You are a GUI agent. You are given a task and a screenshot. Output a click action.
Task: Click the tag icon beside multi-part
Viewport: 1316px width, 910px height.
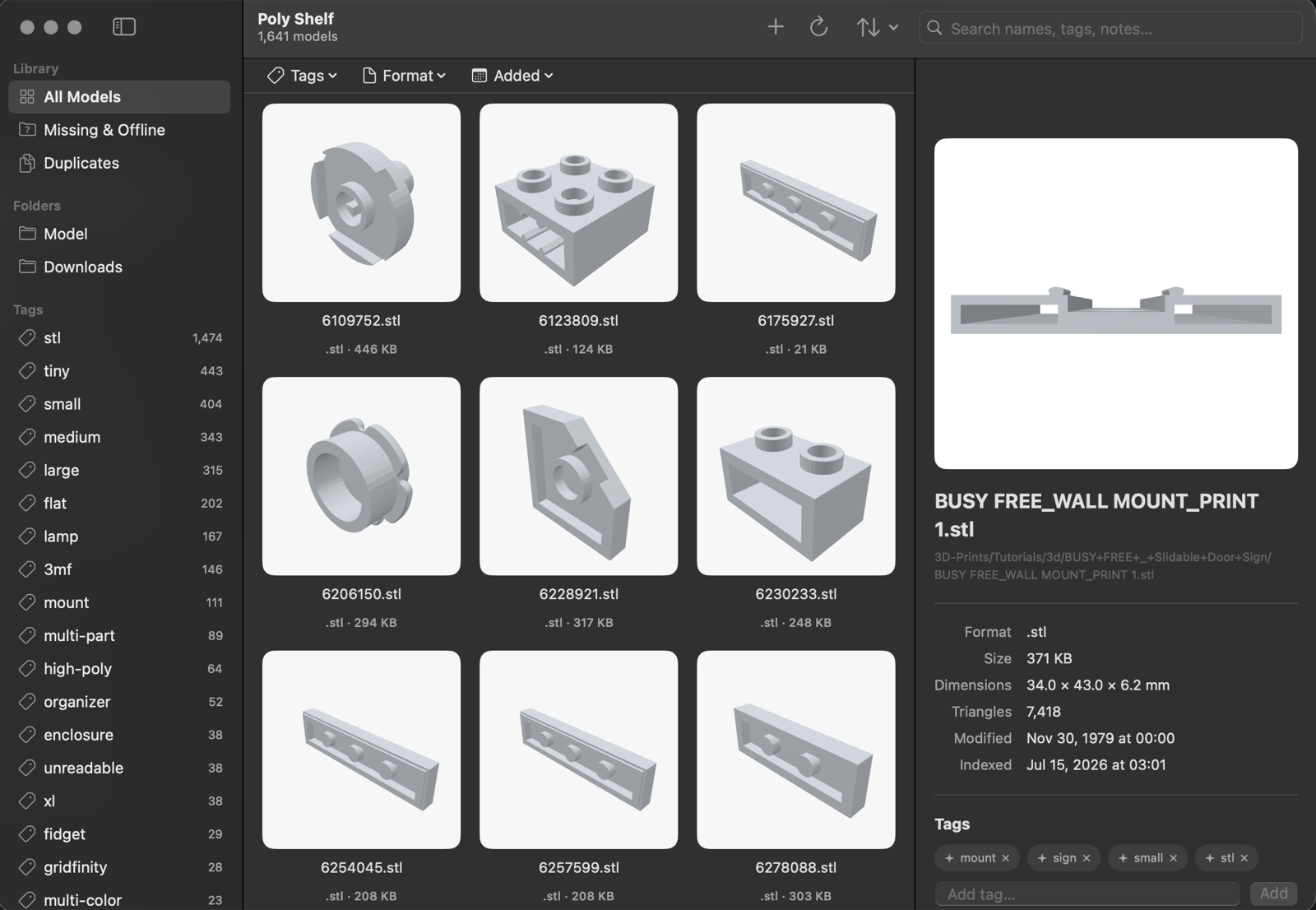click(x=27, y=635)
